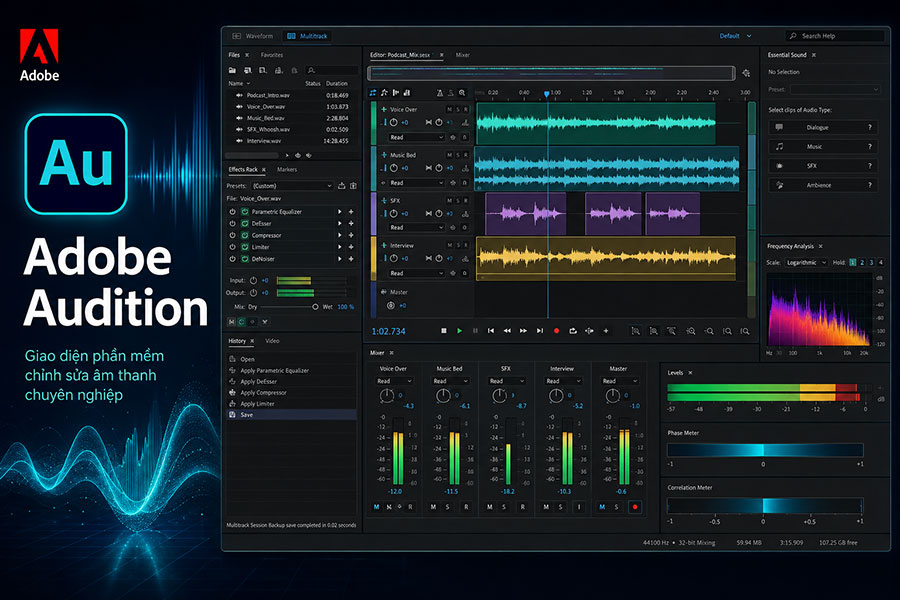Click the play icon below Files list

click(x=287, y=155)
